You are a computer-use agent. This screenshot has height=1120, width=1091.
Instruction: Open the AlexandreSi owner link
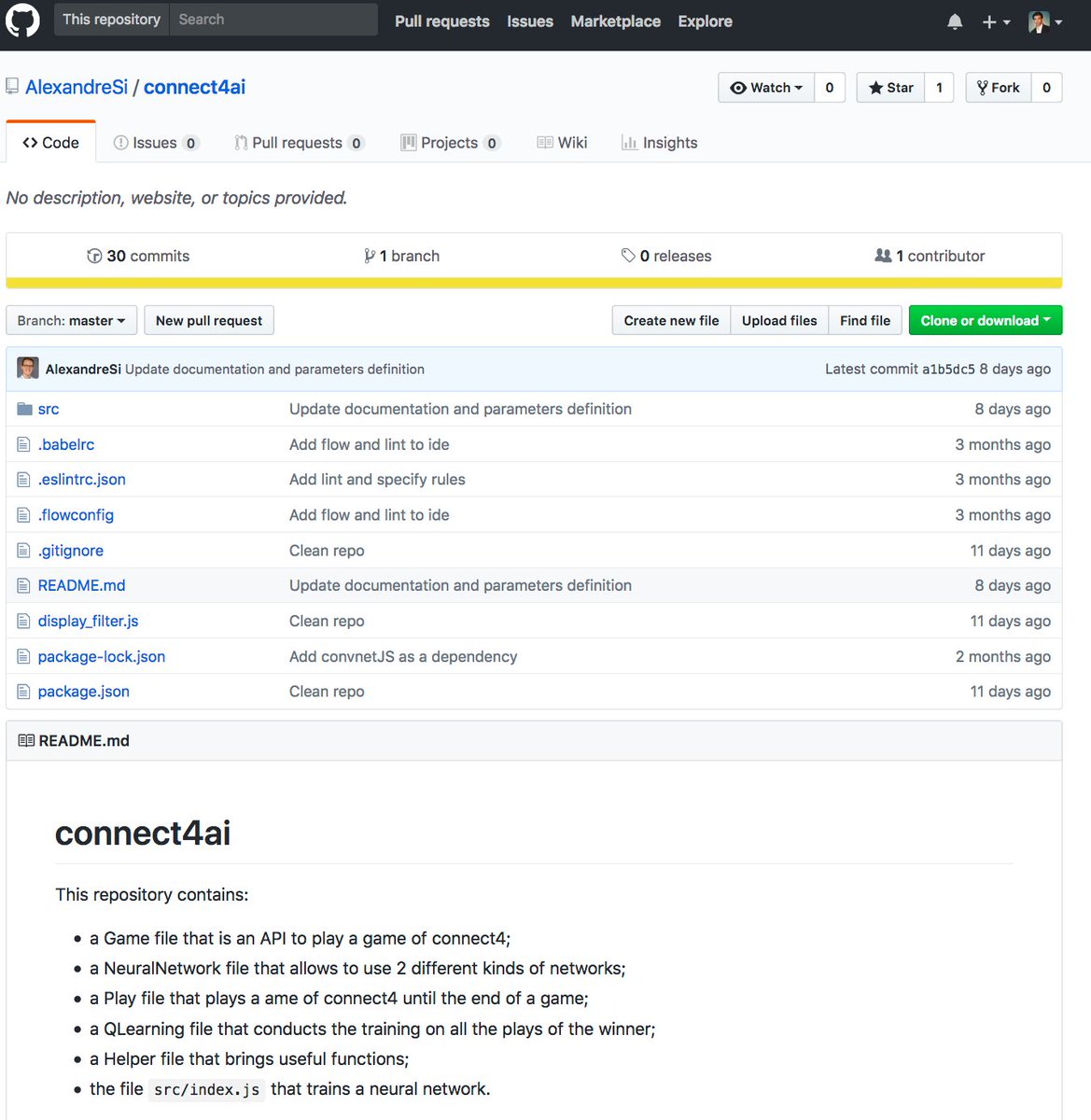click(77, 87)
